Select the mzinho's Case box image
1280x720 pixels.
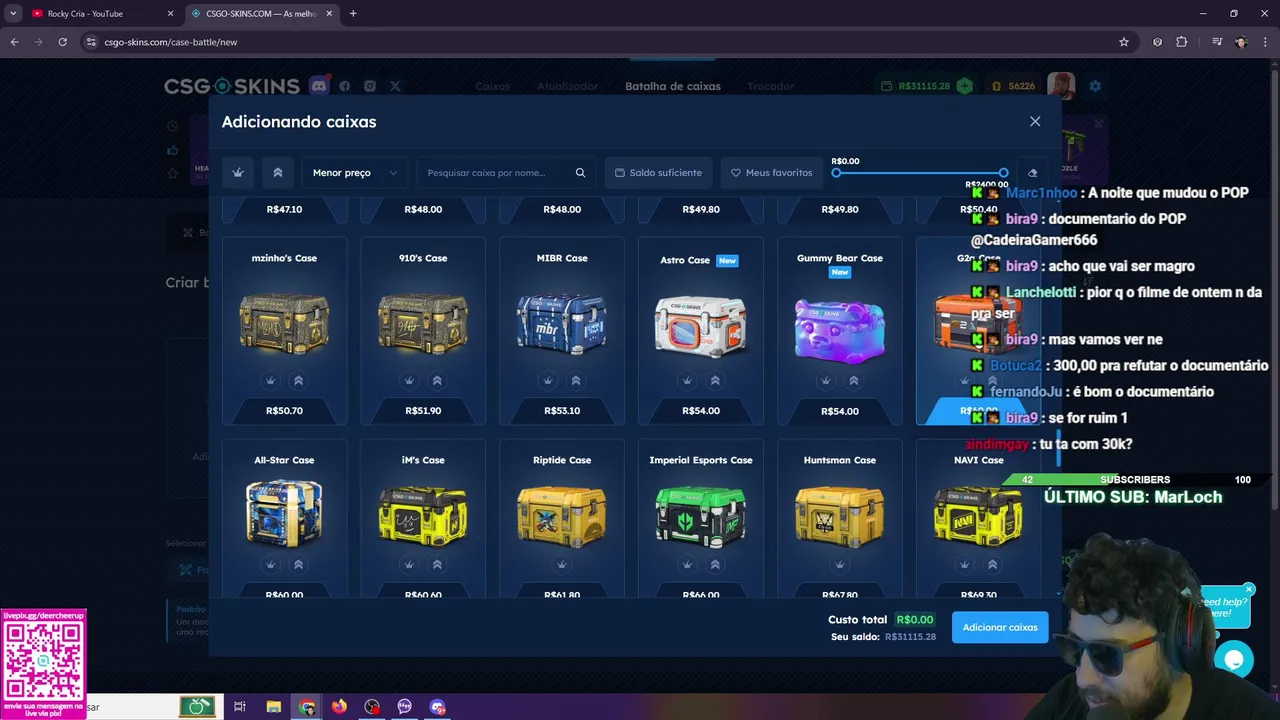(x=284, y=323)
